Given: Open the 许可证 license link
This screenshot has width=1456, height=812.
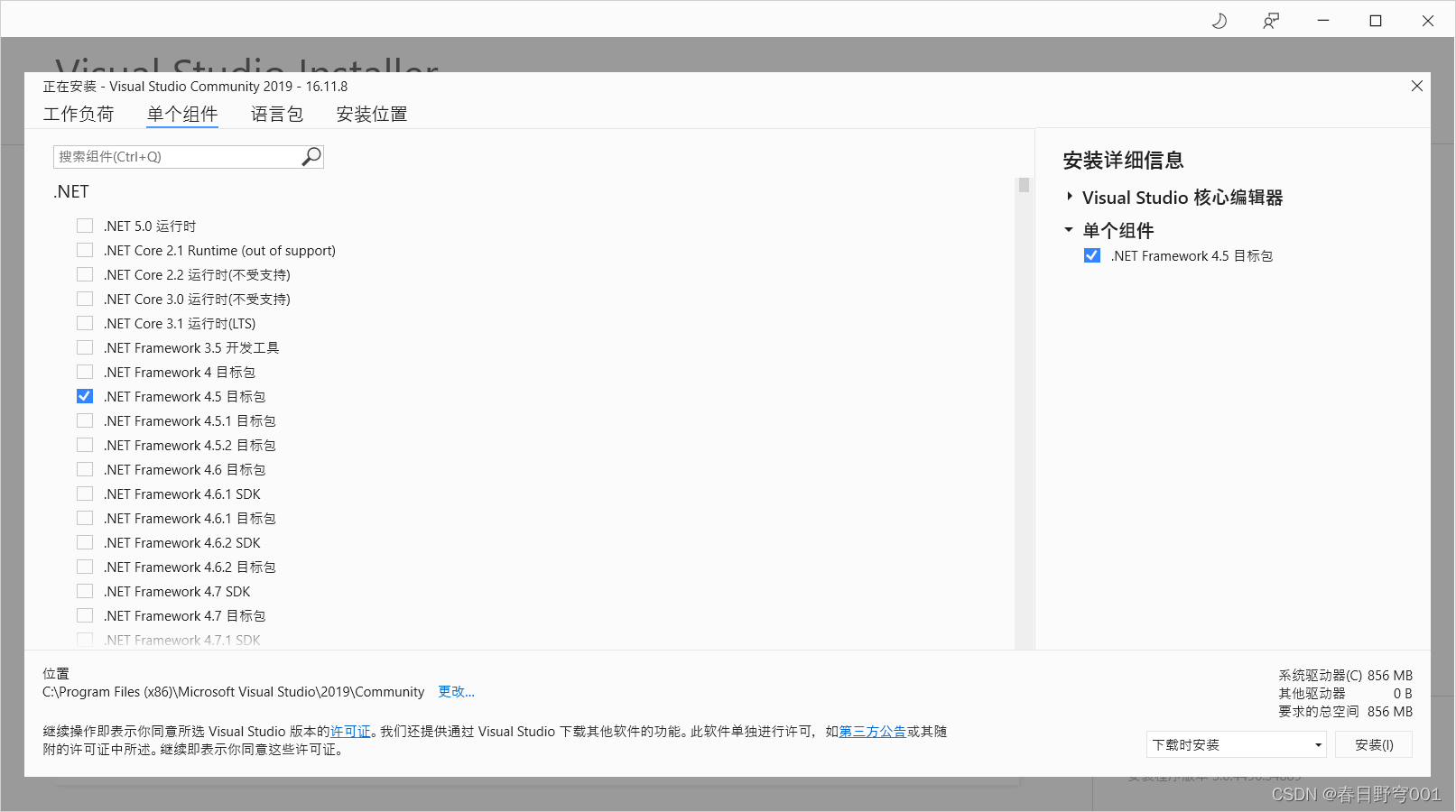Looking at the screenshot, I should 351,732.
